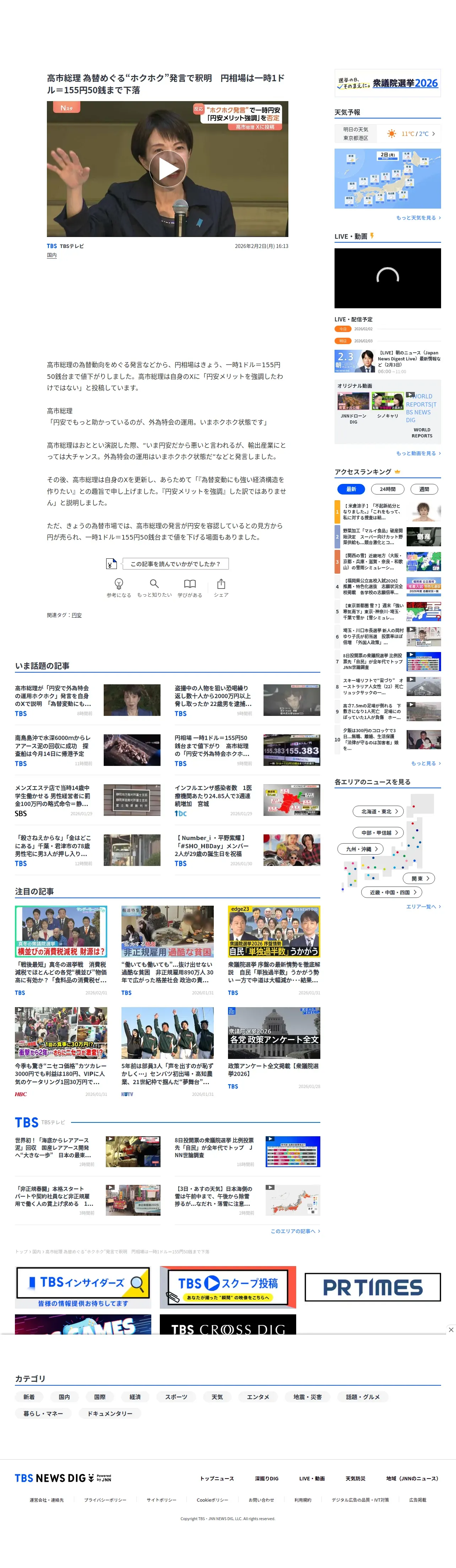Click the 国内 category link under the video
456x1568 pixels.
click(52, 256)
